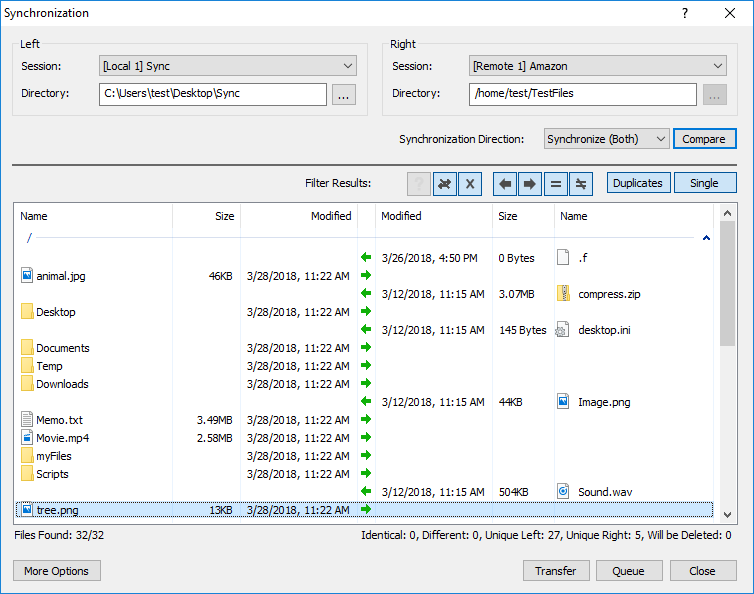Click the Downloads folder icon
The height and width of the screenshot is (594, 754).
tap(27, 383)
